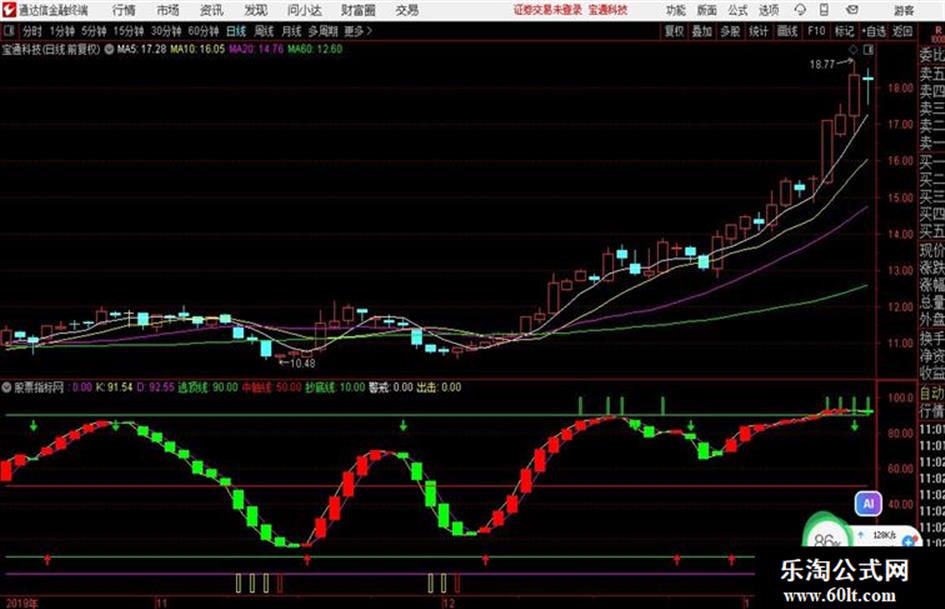Switch to 5分钟 timeframe
The height and width of the screenshot is (609, 945).
tap(93, 31)
